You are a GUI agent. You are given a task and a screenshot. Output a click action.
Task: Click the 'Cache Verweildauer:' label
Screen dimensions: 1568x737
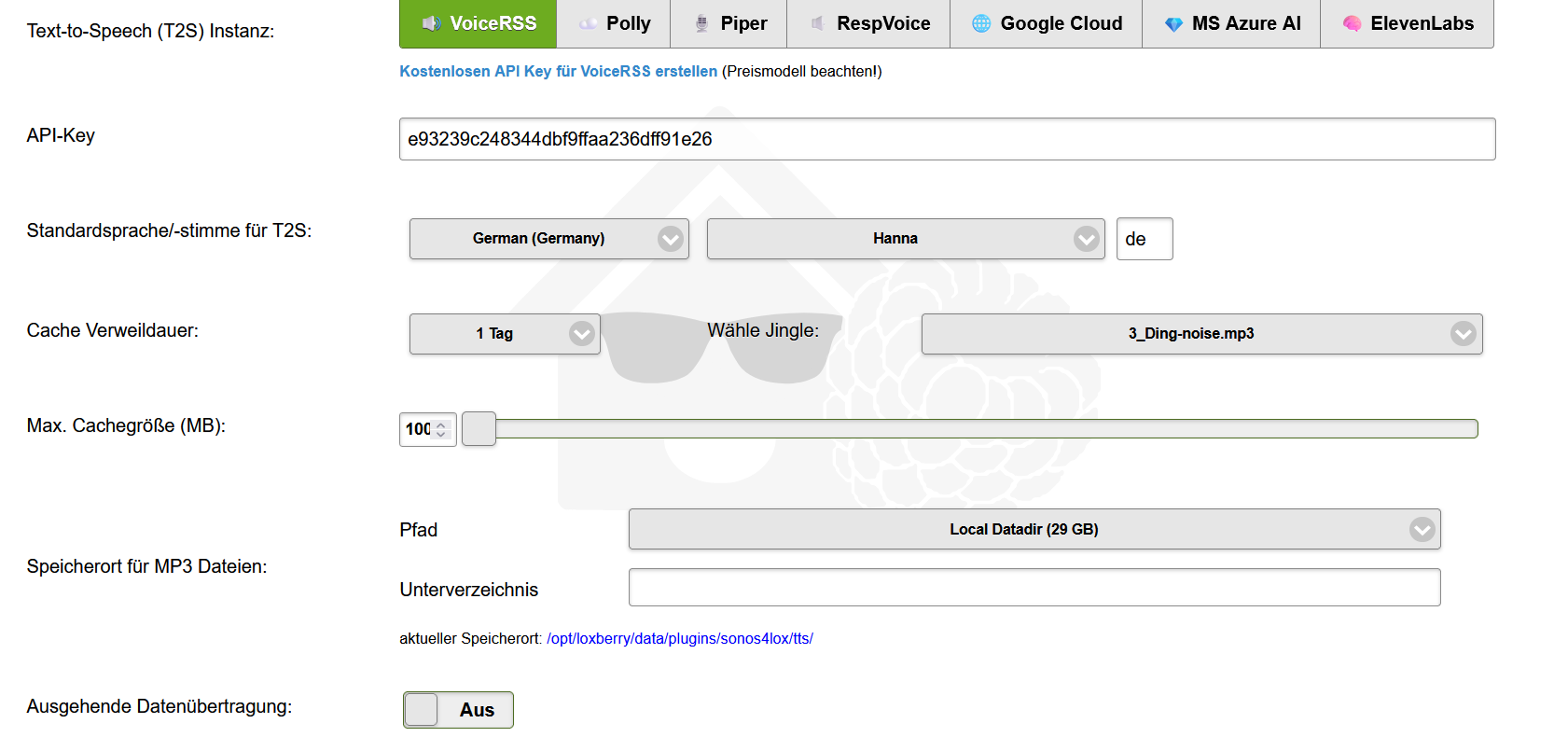click(112, 330)
